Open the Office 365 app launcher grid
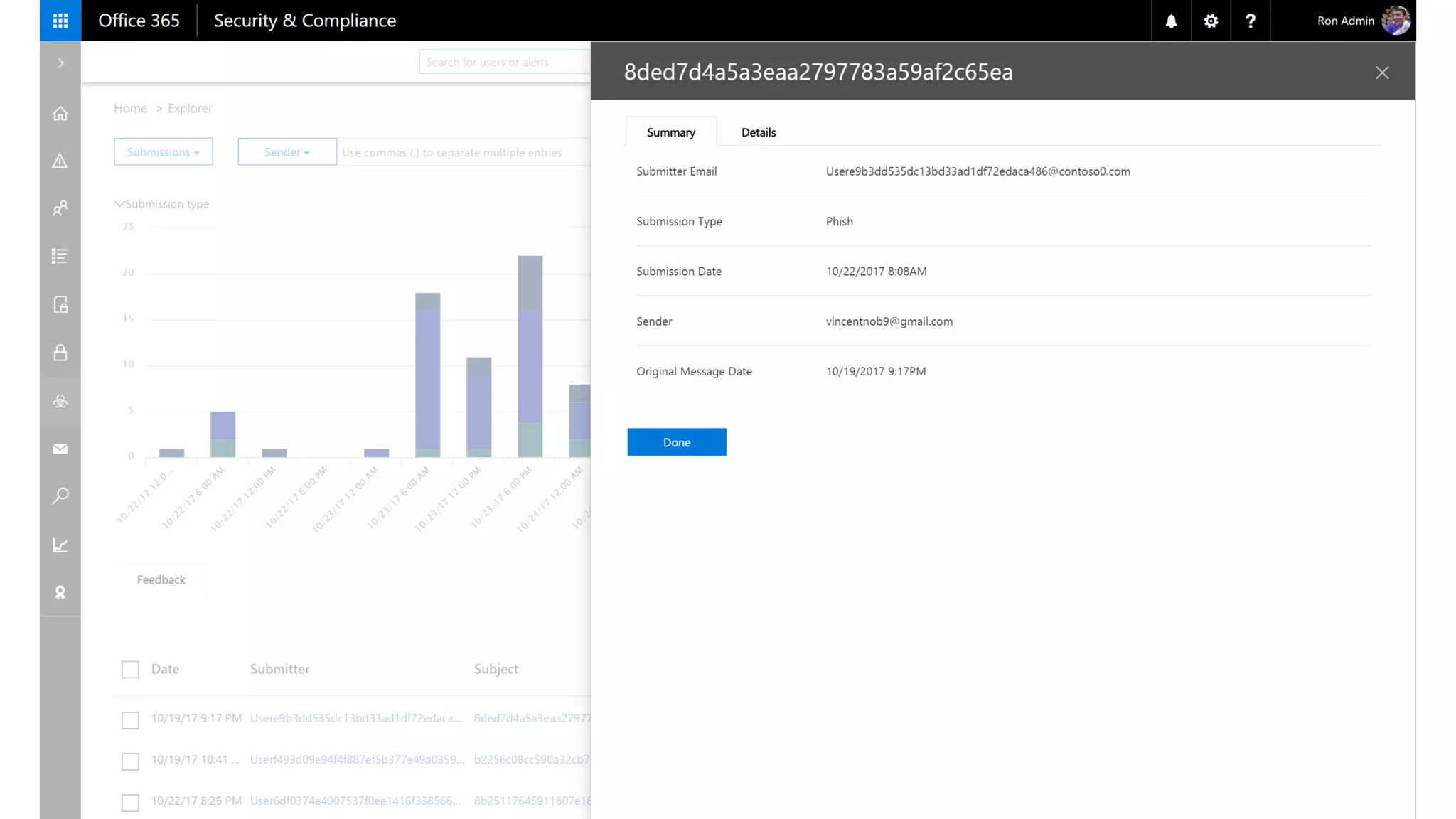The width and height of the screenshot is (1456, 819). tap(60, 21)
